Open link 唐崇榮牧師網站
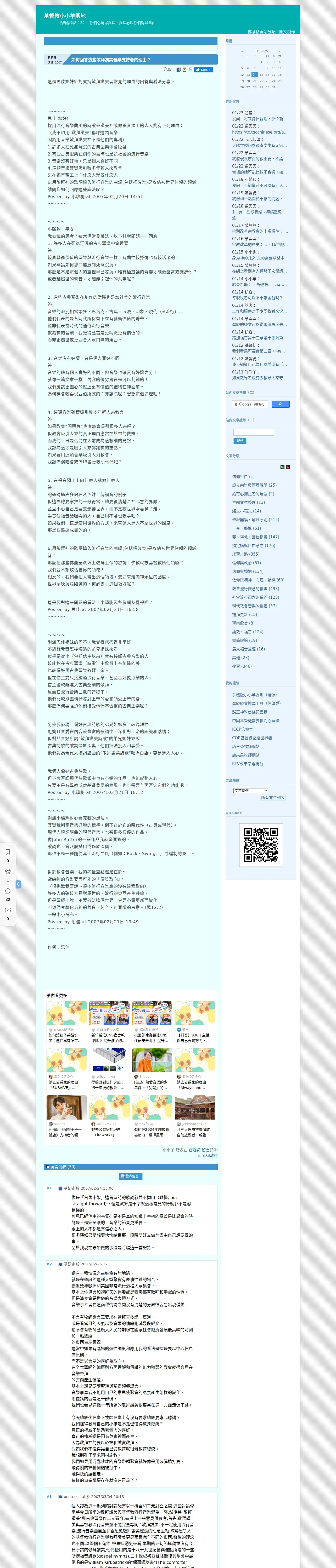 click(x=246, y=746)
